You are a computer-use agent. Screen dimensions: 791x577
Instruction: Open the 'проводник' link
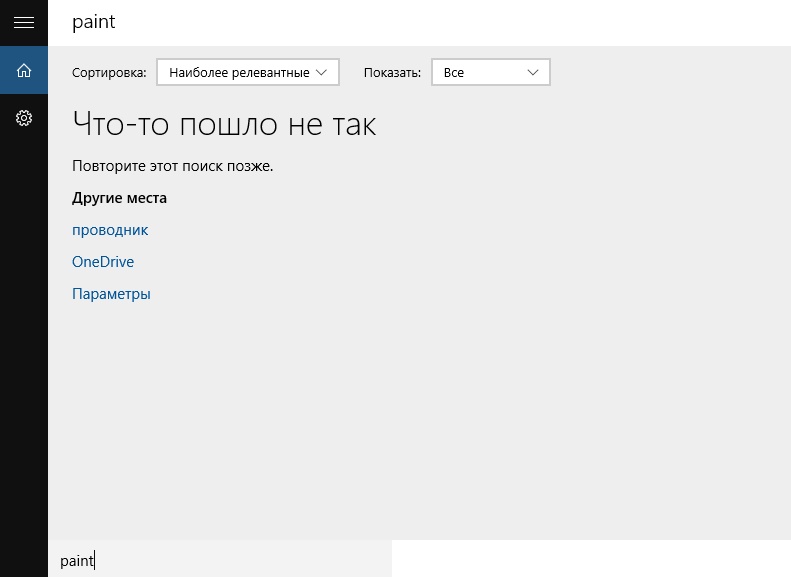[x=110, y=230]
